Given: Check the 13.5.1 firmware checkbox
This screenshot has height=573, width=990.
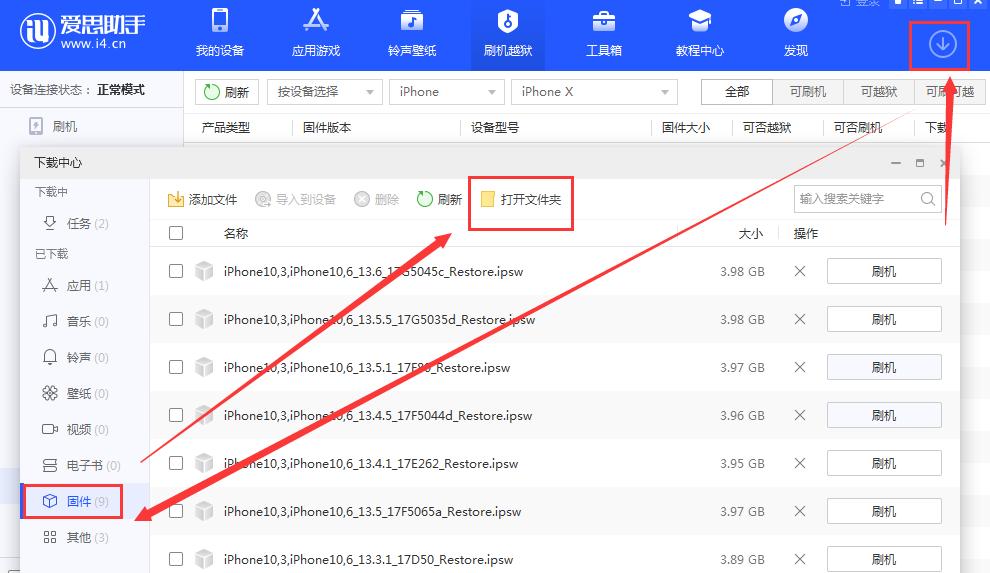Looking at the screenshot, I should [x=176, y=367].
